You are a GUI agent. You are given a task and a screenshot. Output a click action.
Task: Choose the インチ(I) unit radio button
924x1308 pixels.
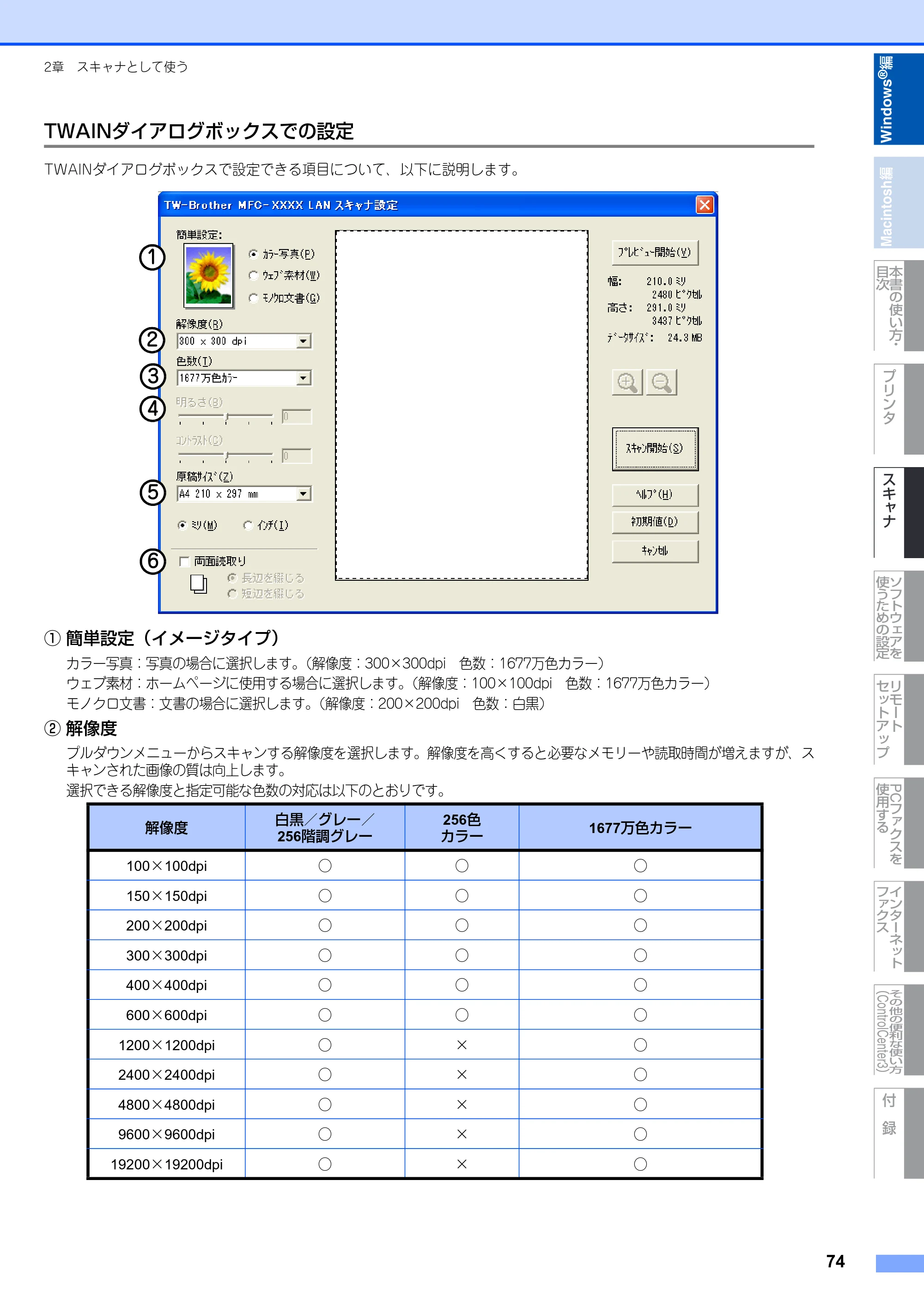[248, 525]
